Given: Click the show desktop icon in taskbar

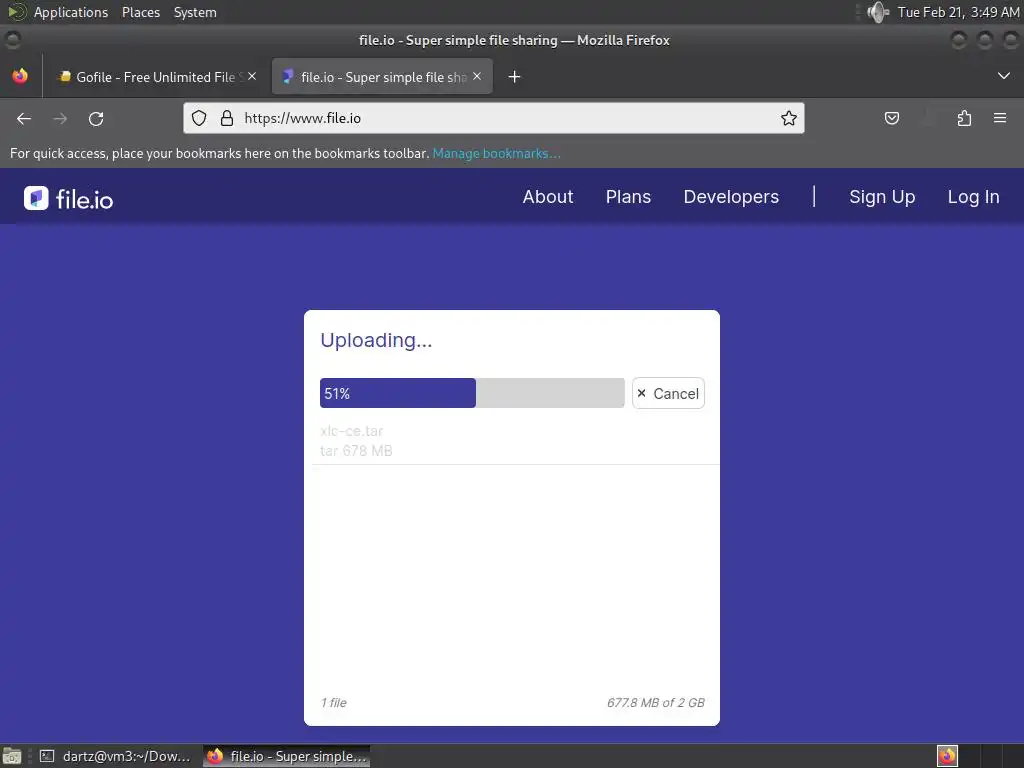Looking at the screenshot, I should [x=12, y=756].
